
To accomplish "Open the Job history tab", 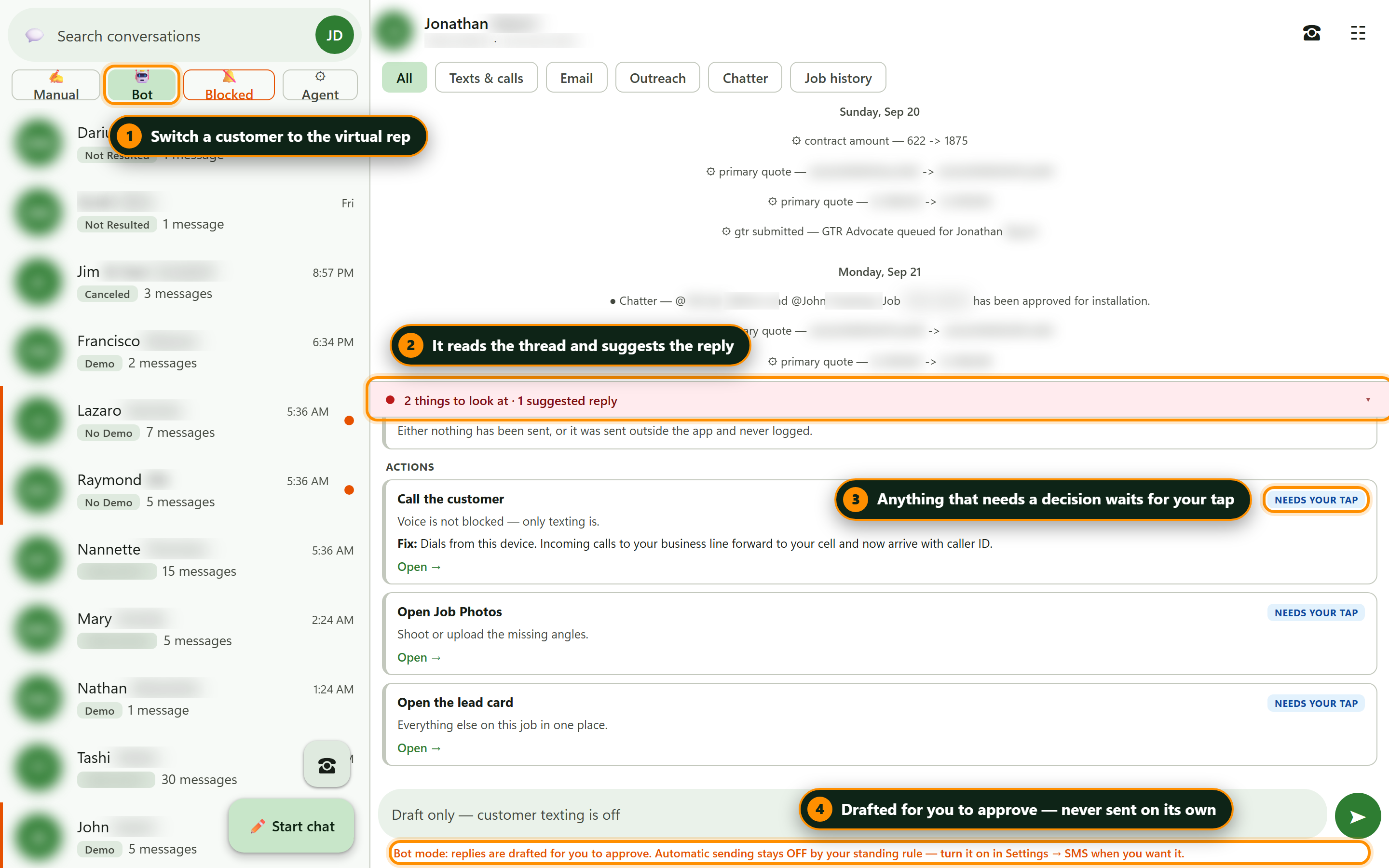I will coord(837,78).
